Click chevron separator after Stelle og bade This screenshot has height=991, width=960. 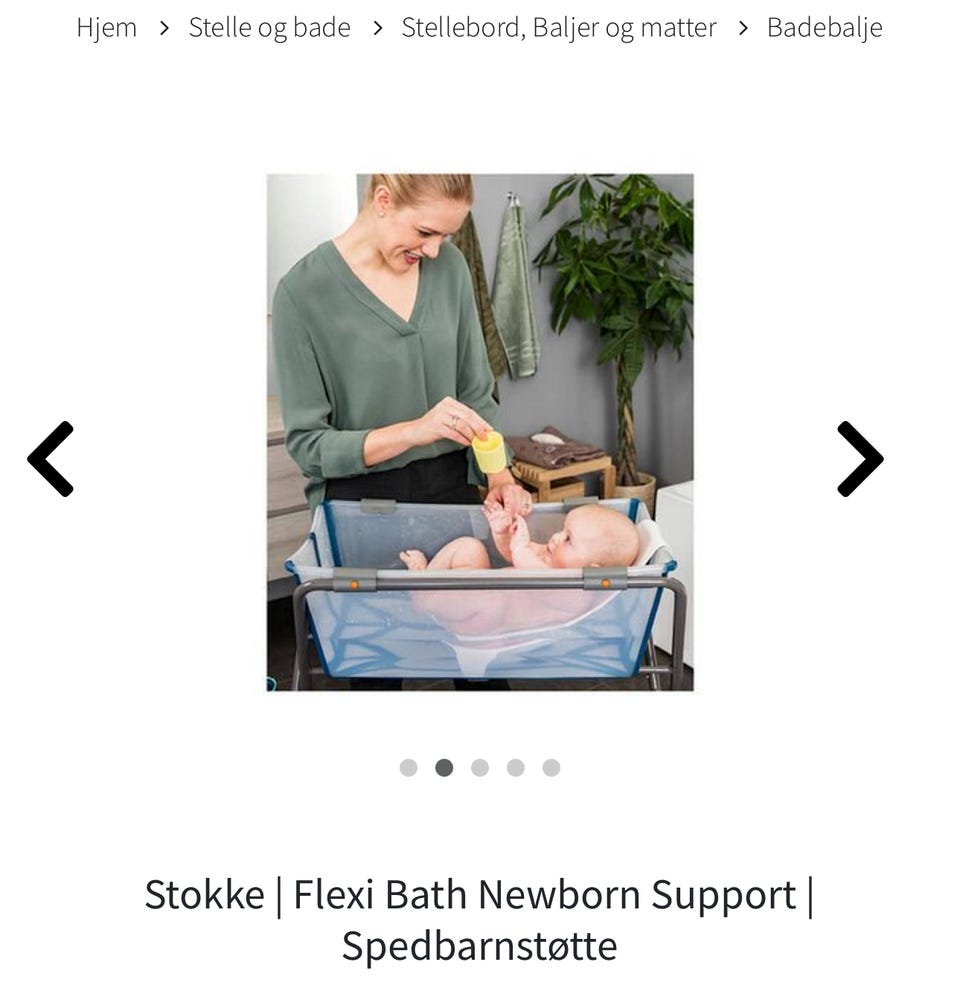tap(377, 28)
